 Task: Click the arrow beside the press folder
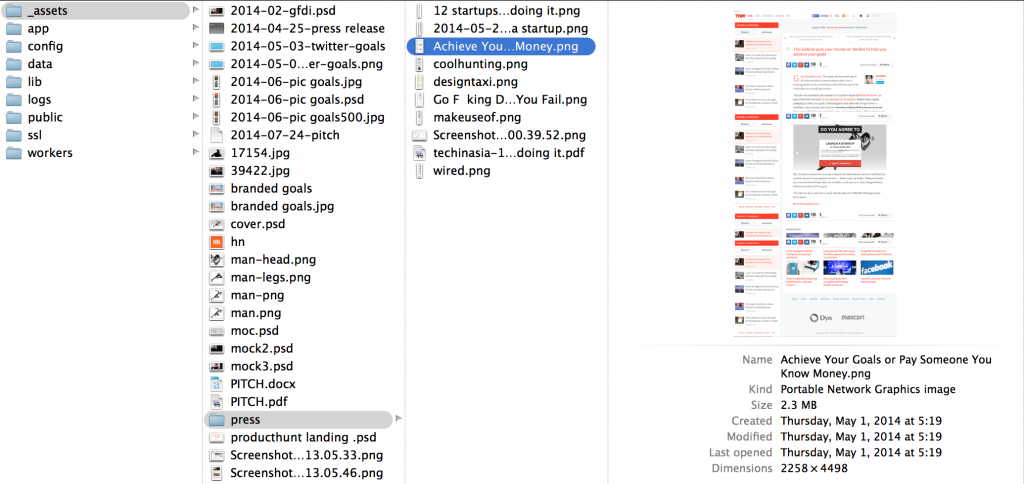(x=399, y=420)
